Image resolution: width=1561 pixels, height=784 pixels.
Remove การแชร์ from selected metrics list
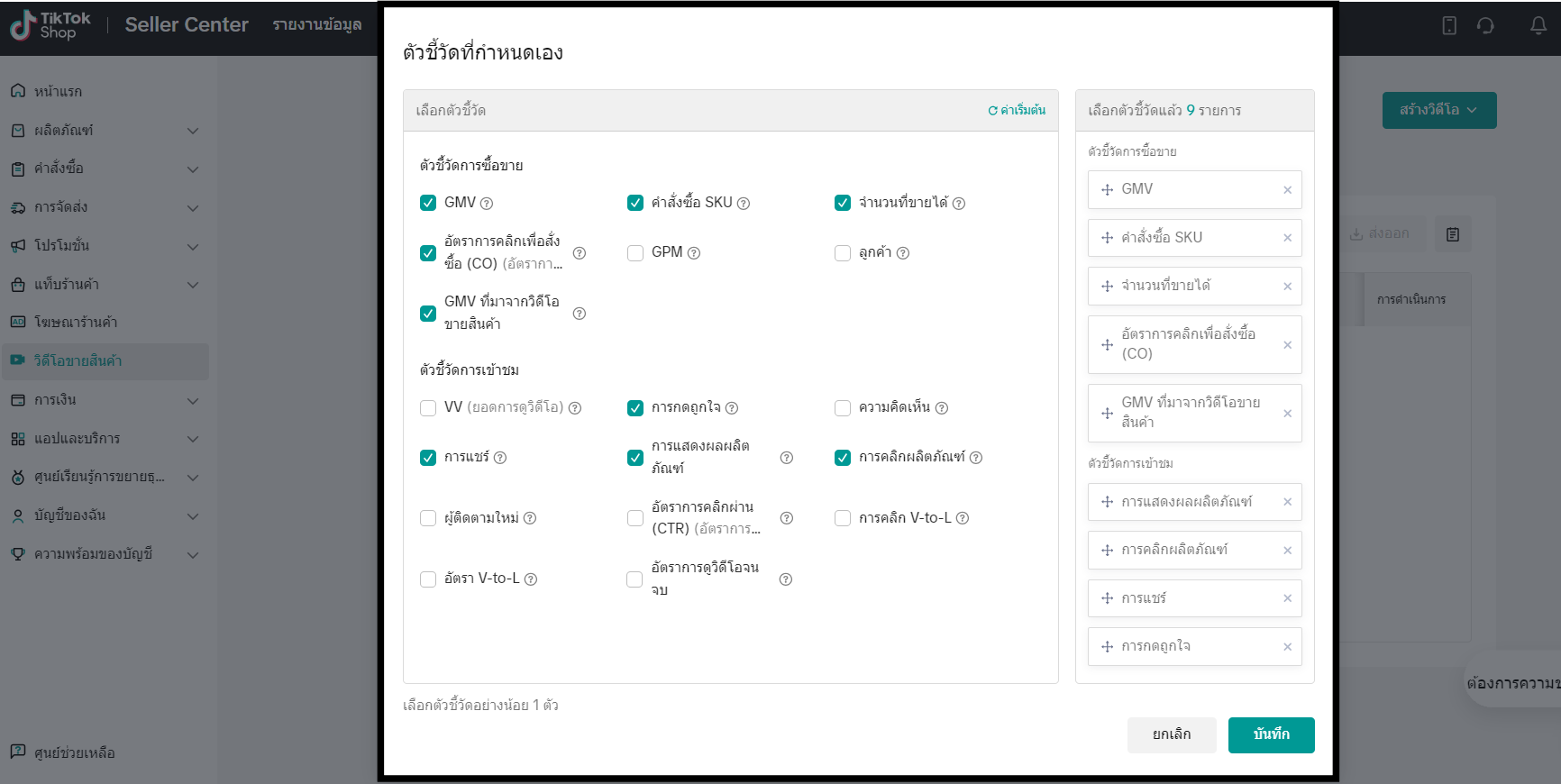pyautogui.click(x=1287, y=598)
